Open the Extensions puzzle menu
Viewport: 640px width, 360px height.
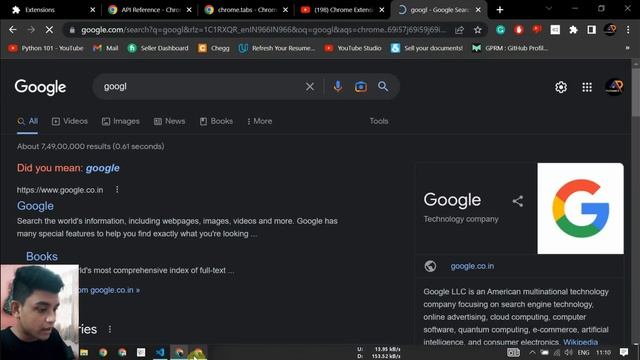pos(573,29)
